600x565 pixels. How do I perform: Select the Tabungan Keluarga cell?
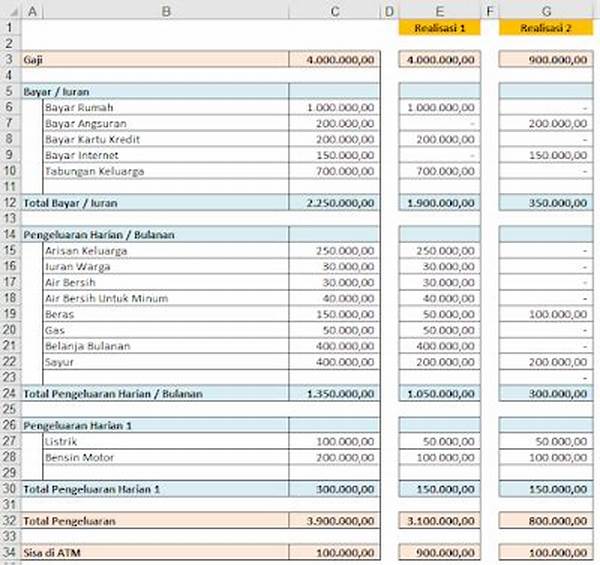pos(95,171)
